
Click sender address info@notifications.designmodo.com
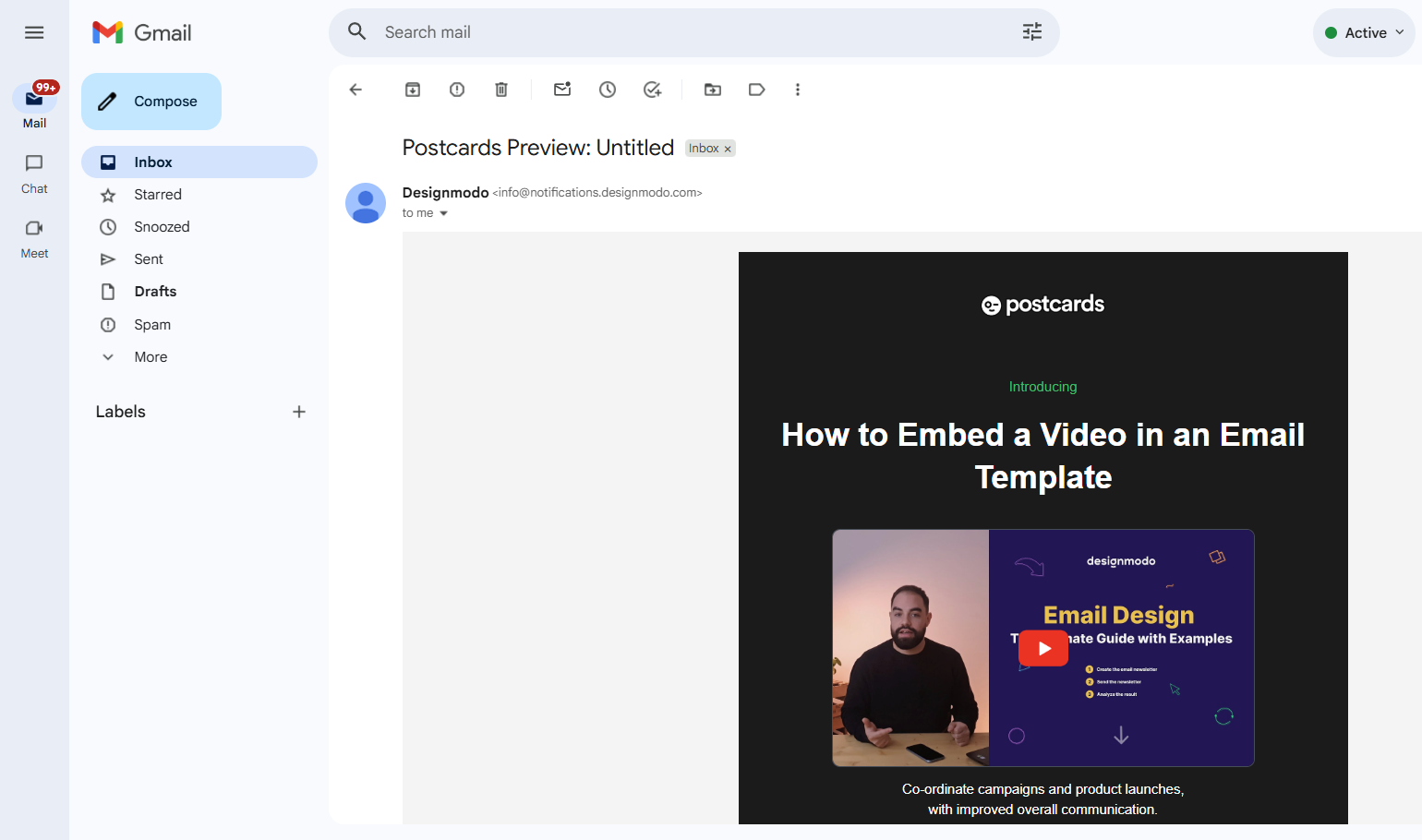click(x=597, y=192)
